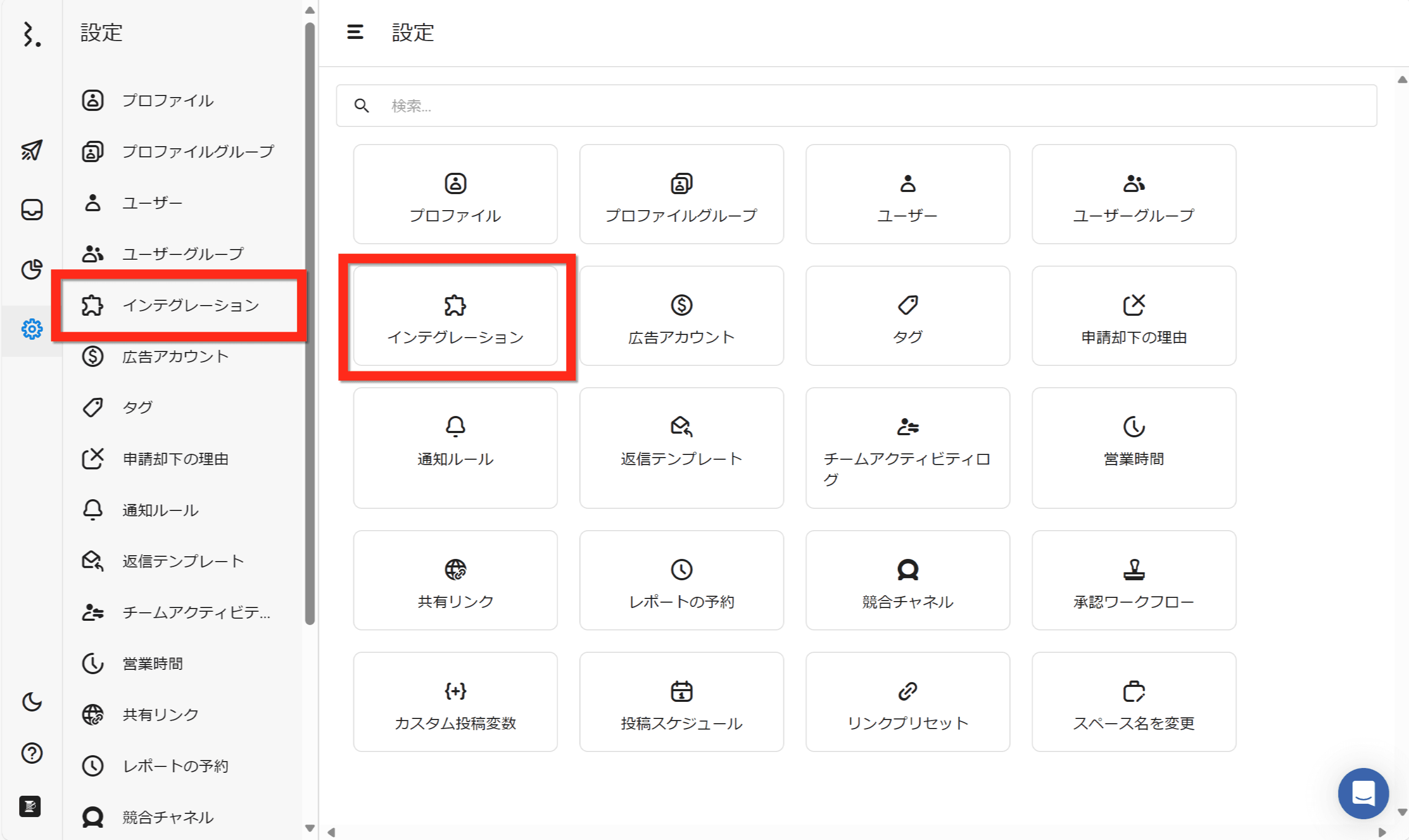
Task: Open 競合チャネル in the sidebar
Action: [x=168, y=817]
